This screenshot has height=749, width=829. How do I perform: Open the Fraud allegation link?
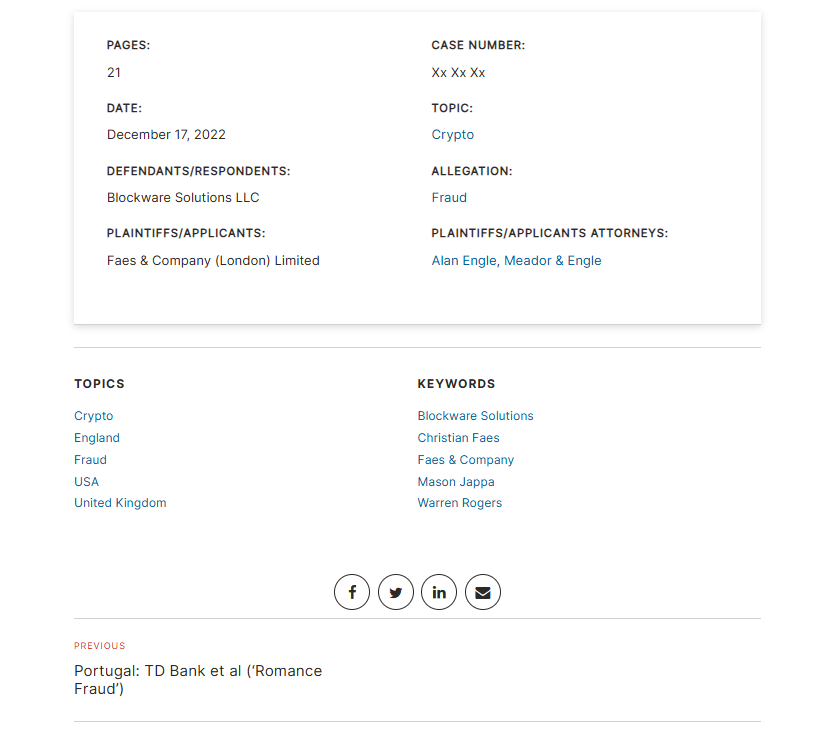pyautogui.click(x=449, y=198)
